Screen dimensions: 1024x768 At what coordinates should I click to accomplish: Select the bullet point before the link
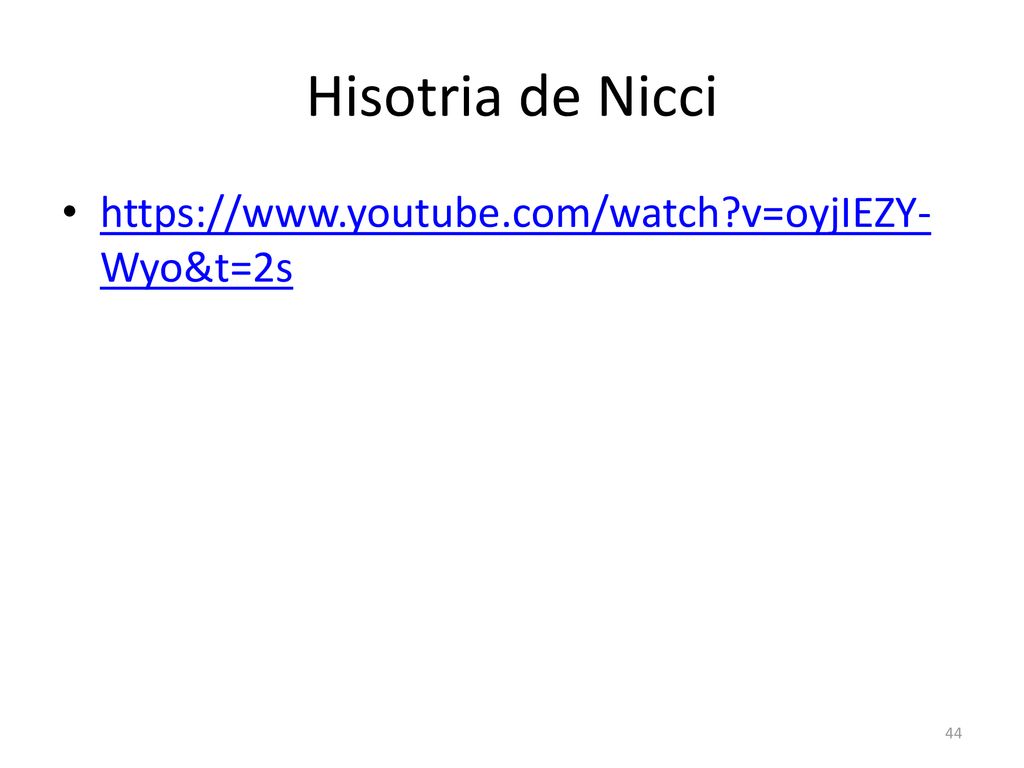(70, 212)
